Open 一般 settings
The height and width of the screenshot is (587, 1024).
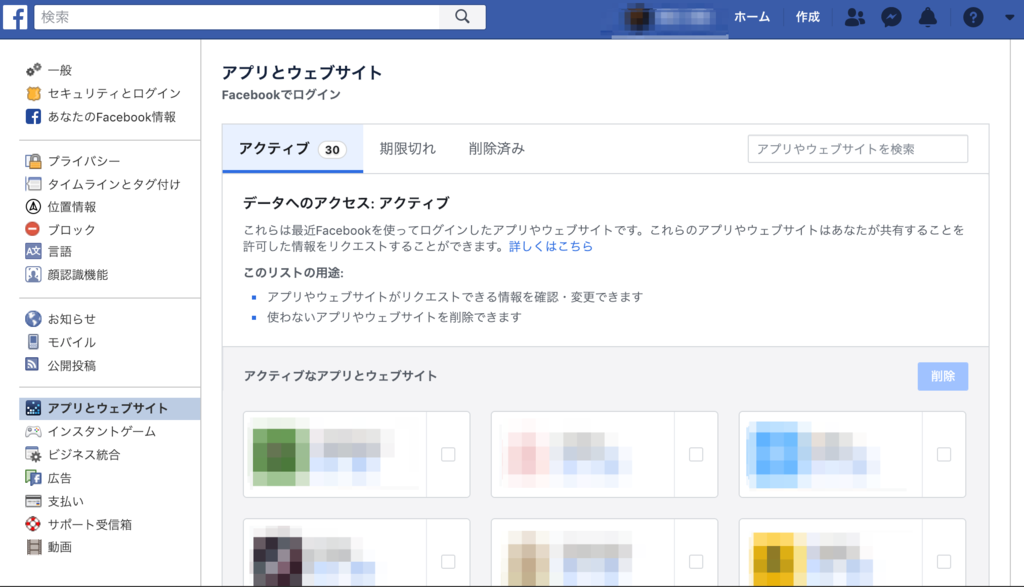(59, 70)
